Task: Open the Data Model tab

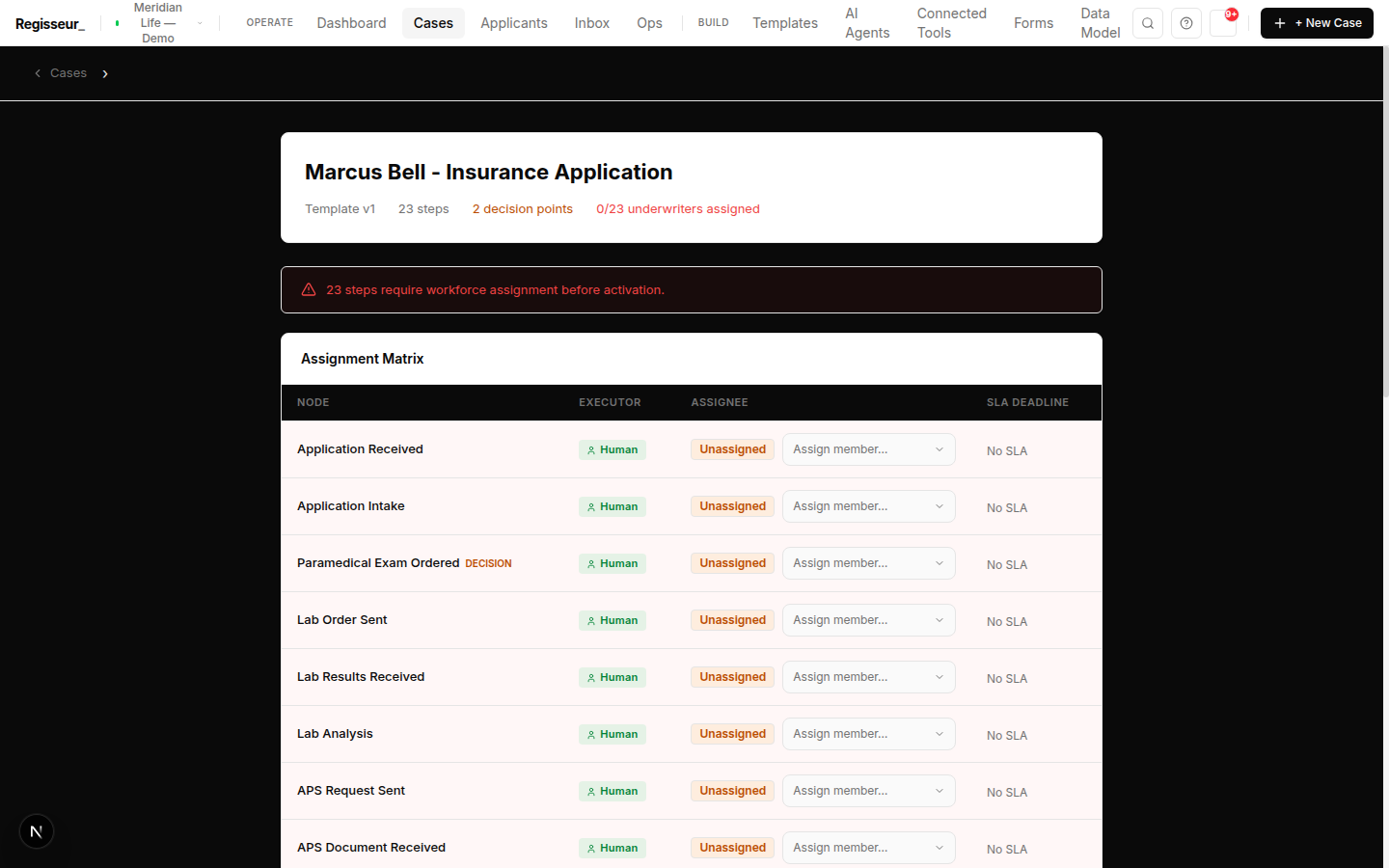Action: click(x=1100, y=23)
